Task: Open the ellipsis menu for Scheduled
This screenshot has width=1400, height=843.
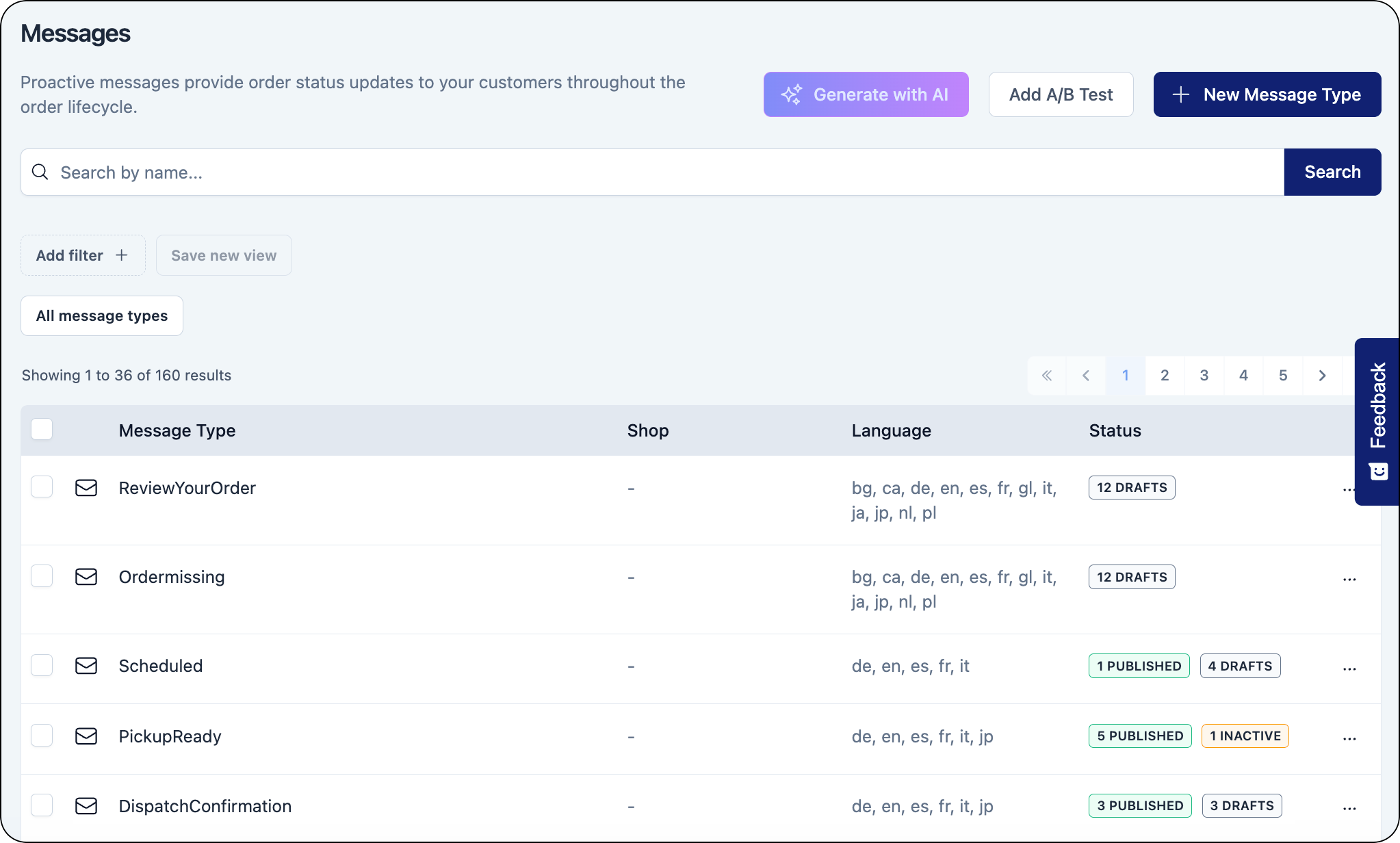Action: (x=1349, y=667)
